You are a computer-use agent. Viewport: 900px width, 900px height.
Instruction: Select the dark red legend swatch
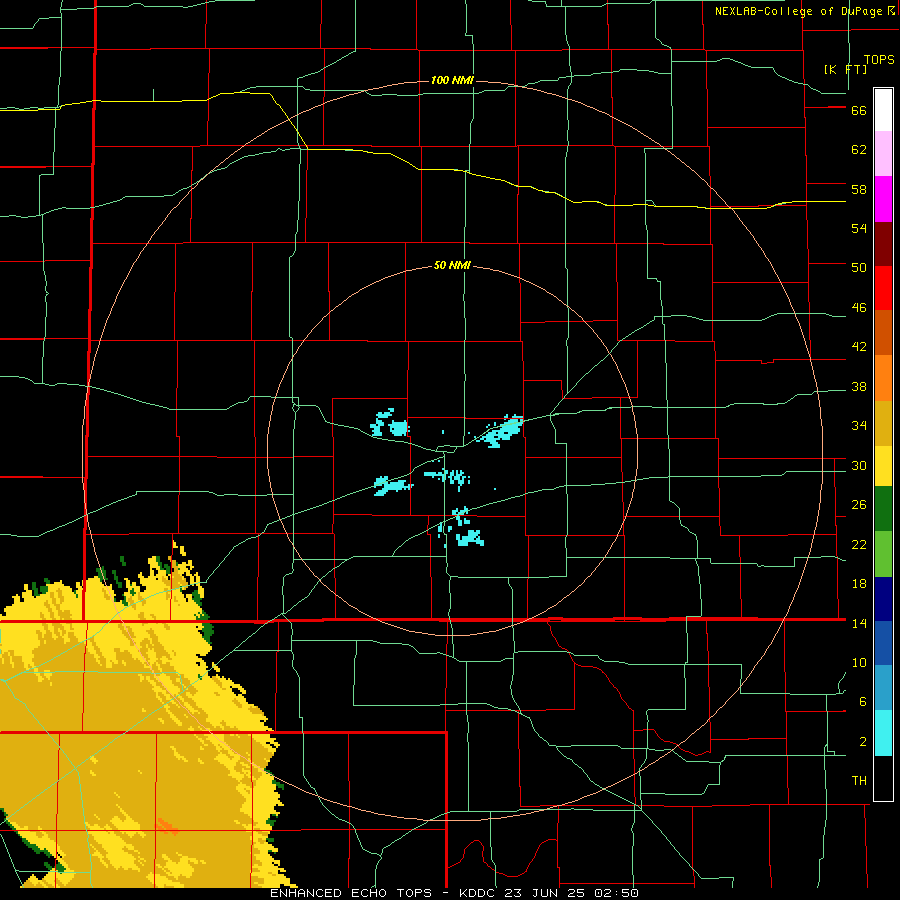883,245
